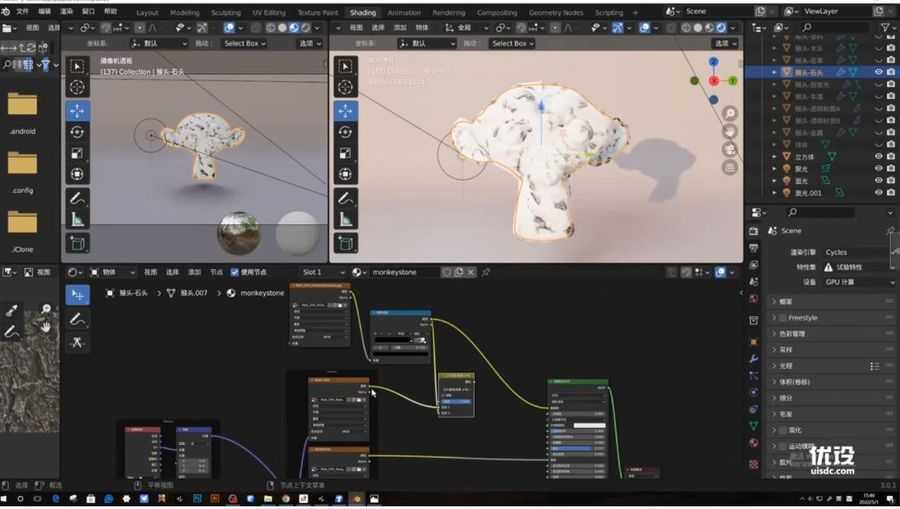Pick the Links Cut tool in the node editor
Viewport: 900px width, 509px height.
point(77,343)
